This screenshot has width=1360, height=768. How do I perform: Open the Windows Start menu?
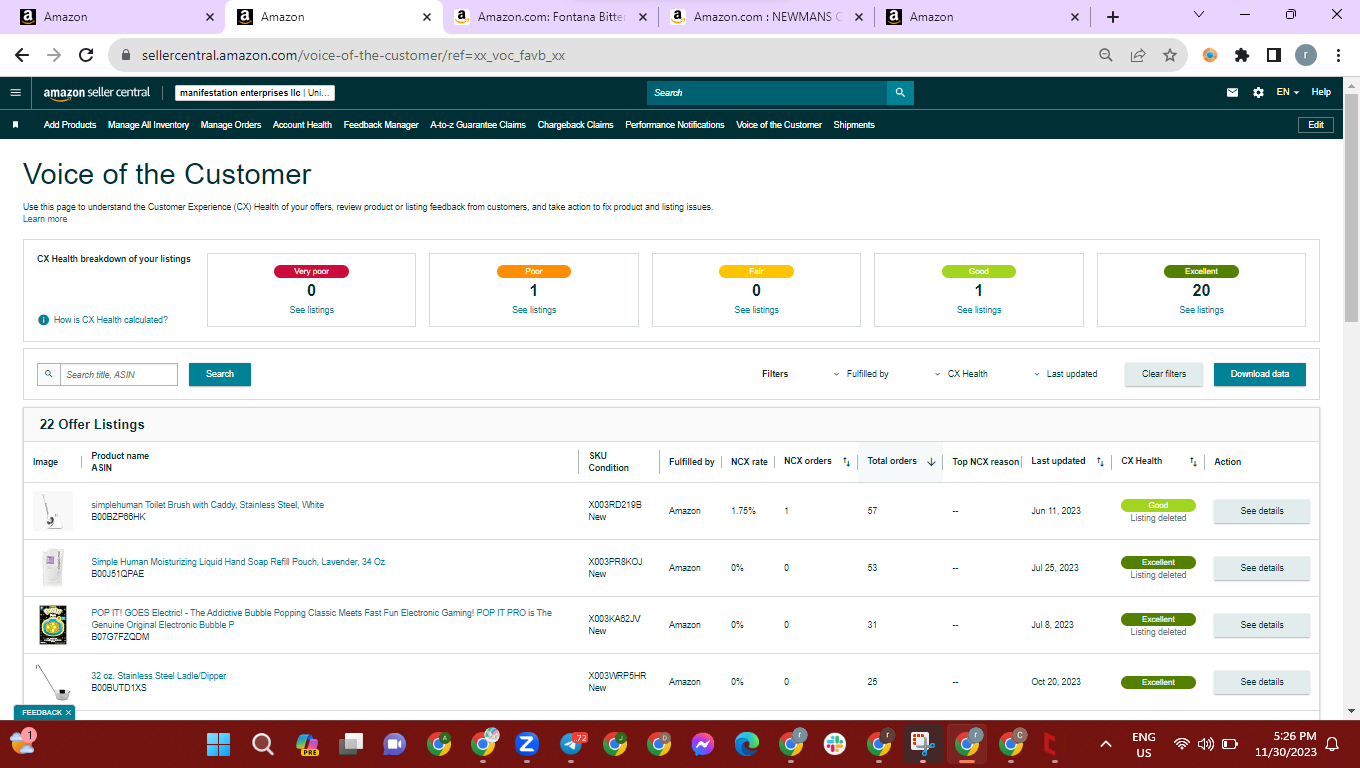218,744
